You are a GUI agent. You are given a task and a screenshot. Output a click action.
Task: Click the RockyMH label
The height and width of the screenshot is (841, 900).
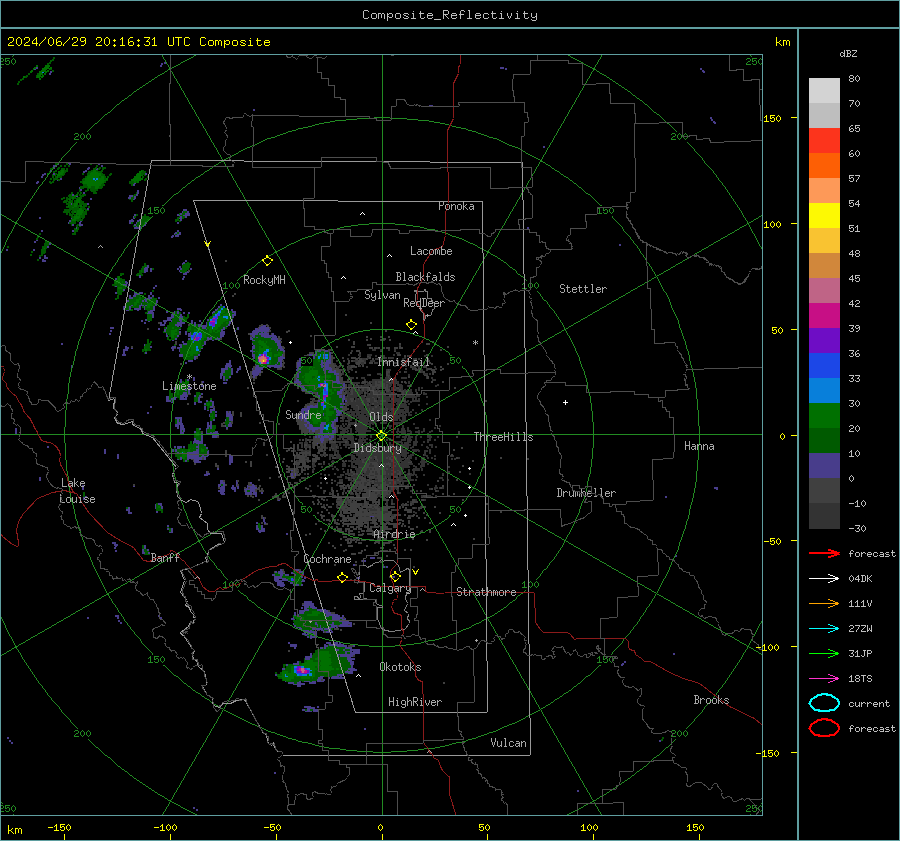(x=264, y=280)
